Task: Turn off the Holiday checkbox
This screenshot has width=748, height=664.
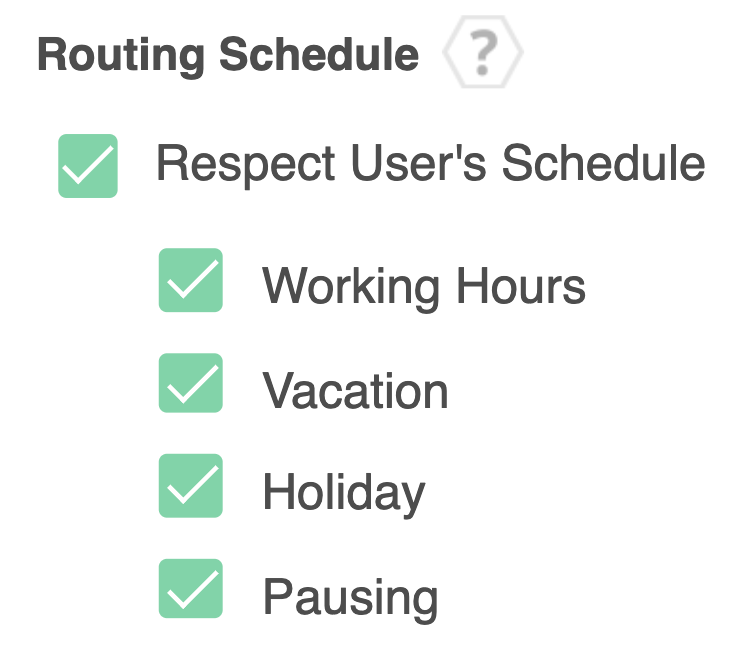Action: (190, 486)
